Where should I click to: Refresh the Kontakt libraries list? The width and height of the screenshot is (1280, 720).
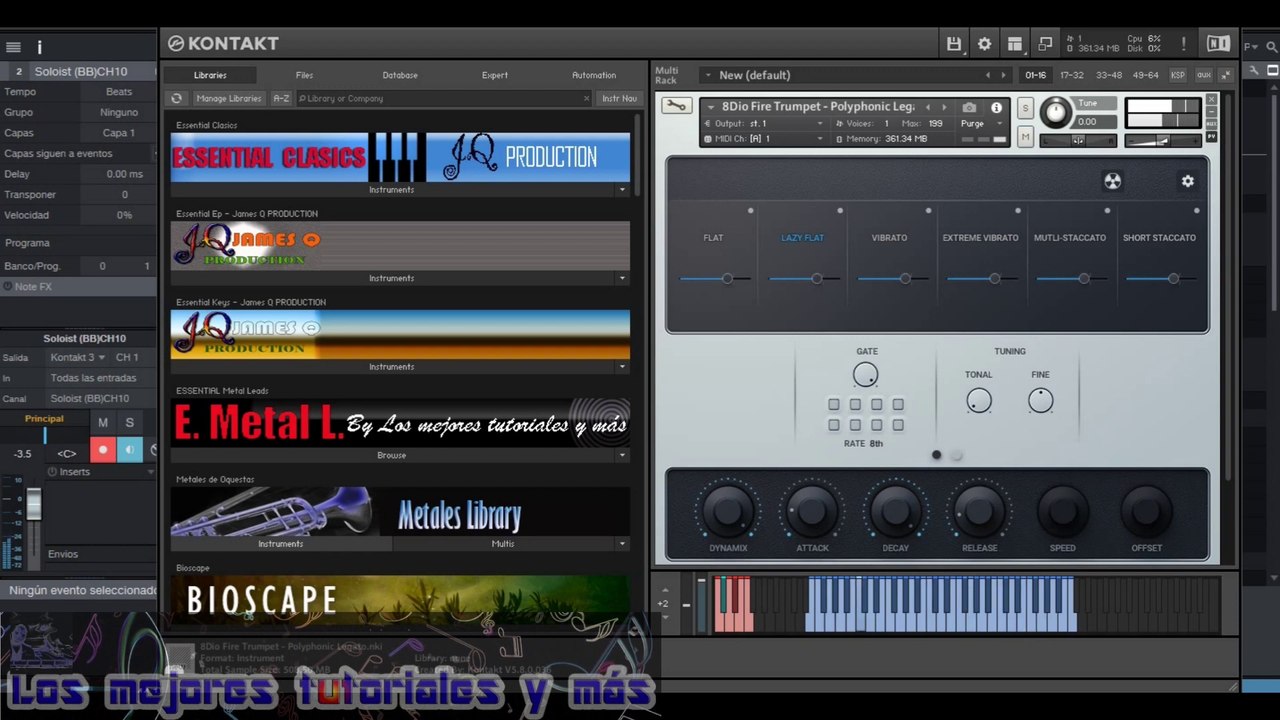coord(177,98)
